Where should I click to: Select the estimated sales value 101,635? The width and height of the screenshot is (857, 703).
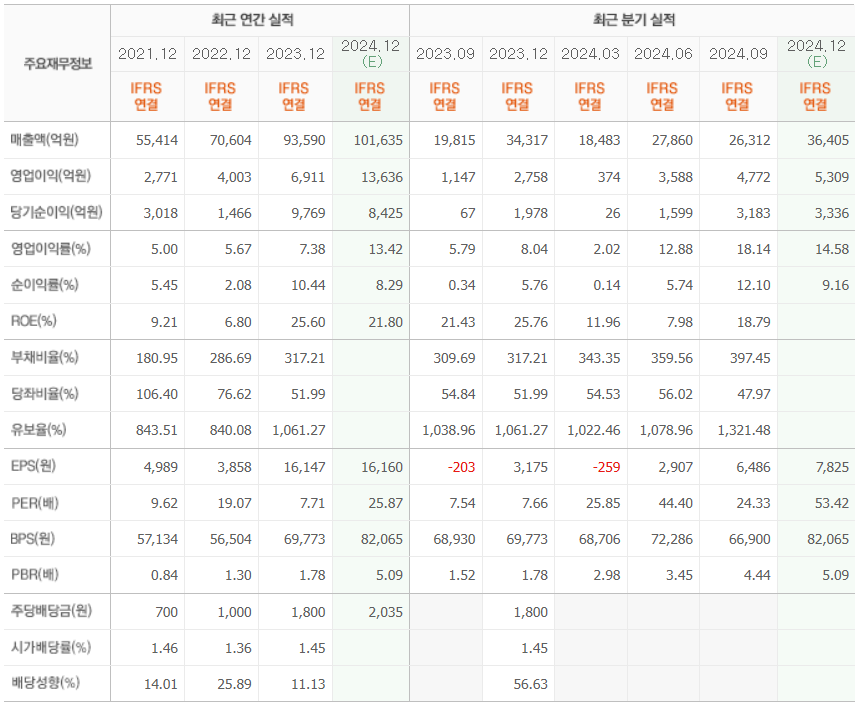pyautogui.click(x=378, y=140)
